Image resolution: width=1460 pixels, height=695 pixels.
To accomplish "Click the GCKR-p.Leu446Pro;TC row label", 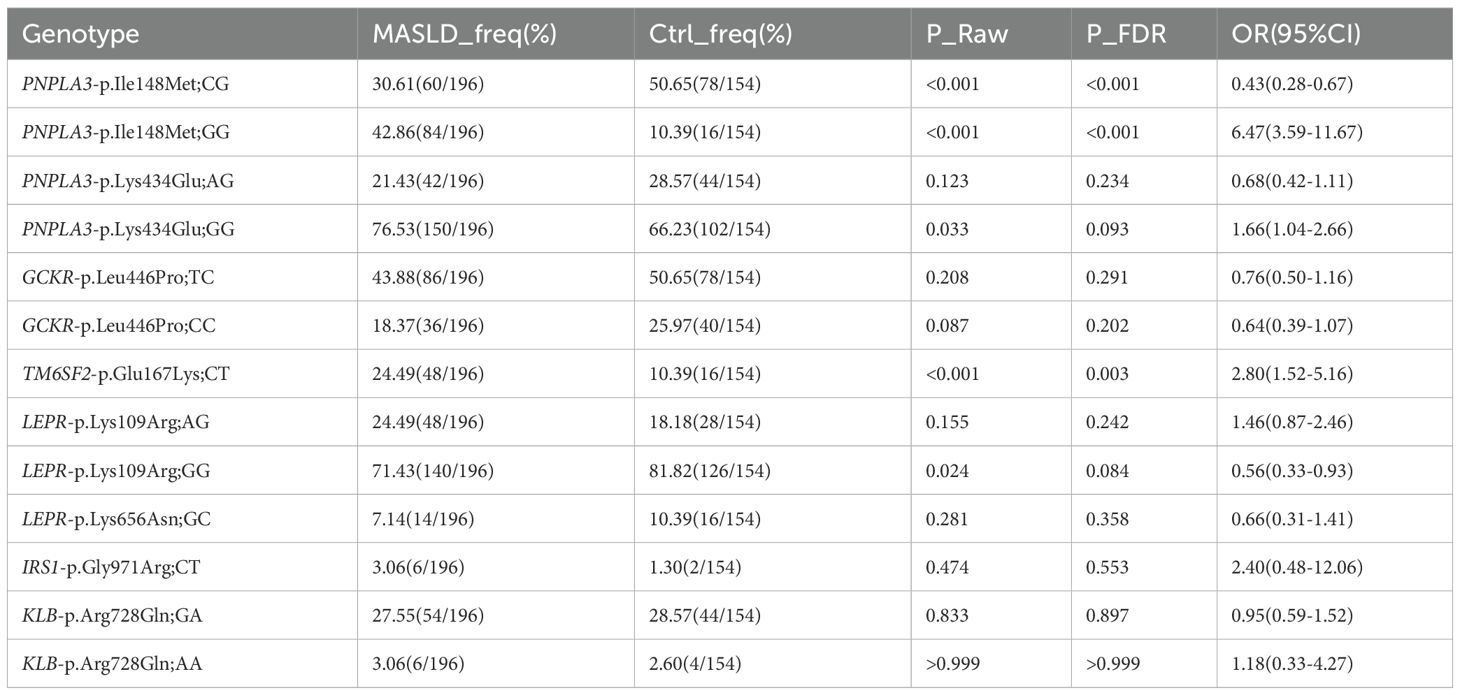I will (x=117, y=277).
